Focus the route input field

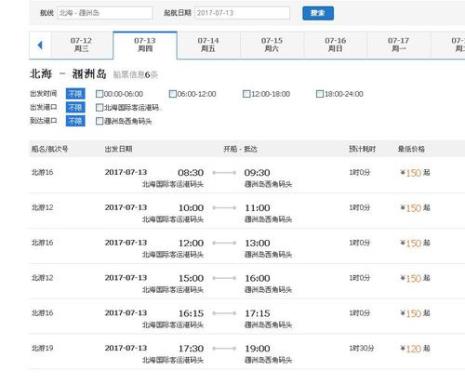(105, 13)
